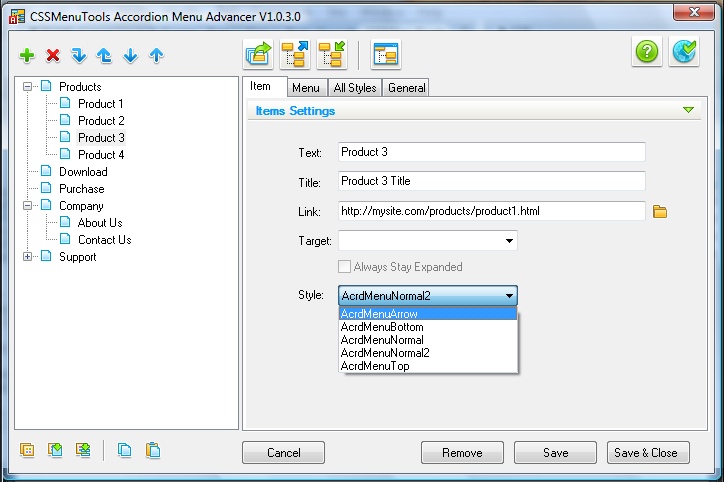
Task: Click the plain blue up arrow icon
Action: (157, 55)
